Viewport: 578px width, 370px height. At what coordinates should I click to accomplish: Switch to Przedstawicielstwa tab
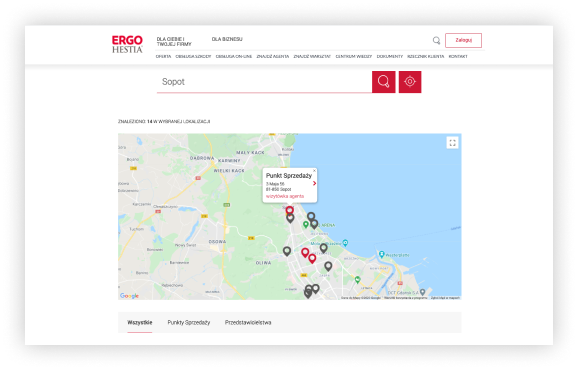pos(248,322)
